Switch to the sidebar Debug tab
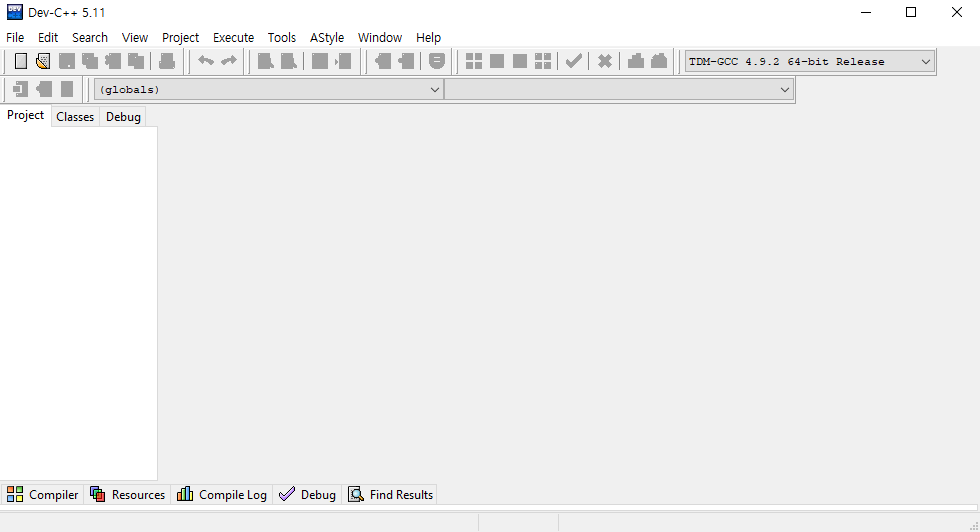Viewport: 980px width, 532px height. [123, 117]
